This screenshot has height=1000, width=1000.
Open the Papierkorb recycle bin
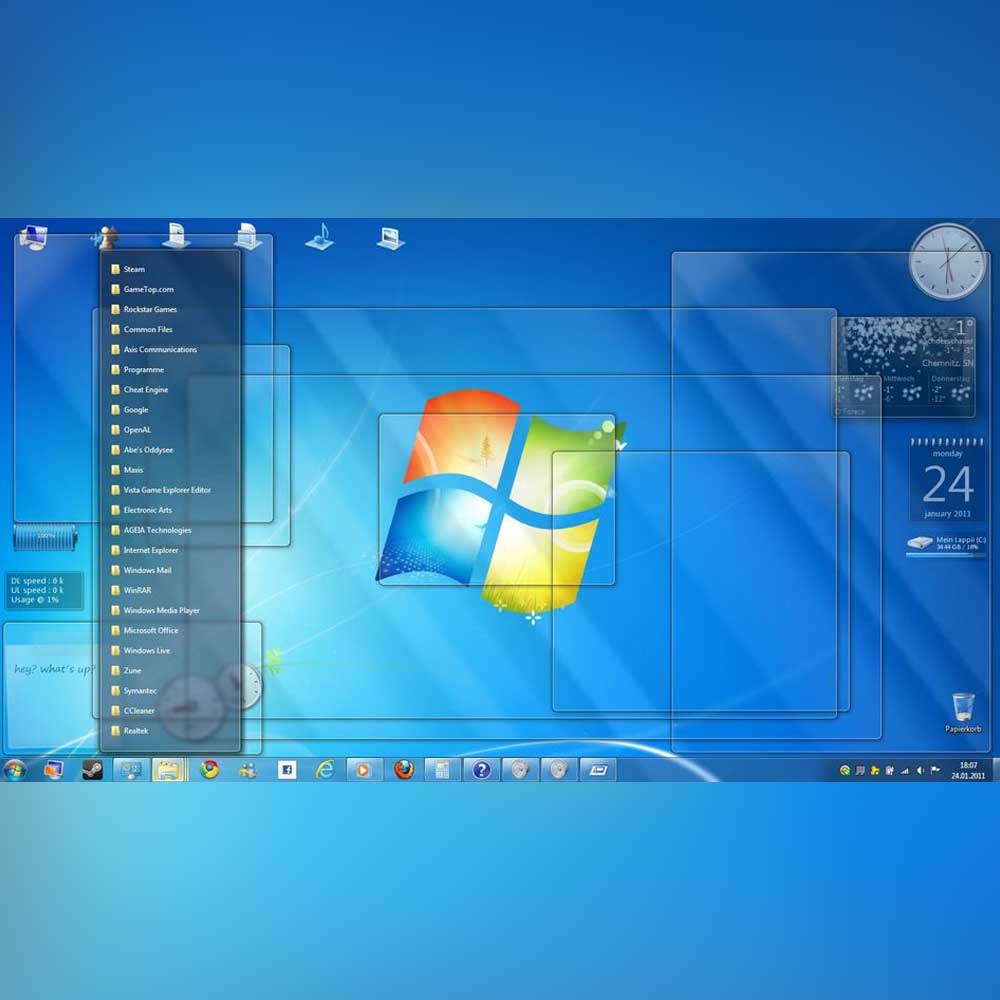click(963, 712)
